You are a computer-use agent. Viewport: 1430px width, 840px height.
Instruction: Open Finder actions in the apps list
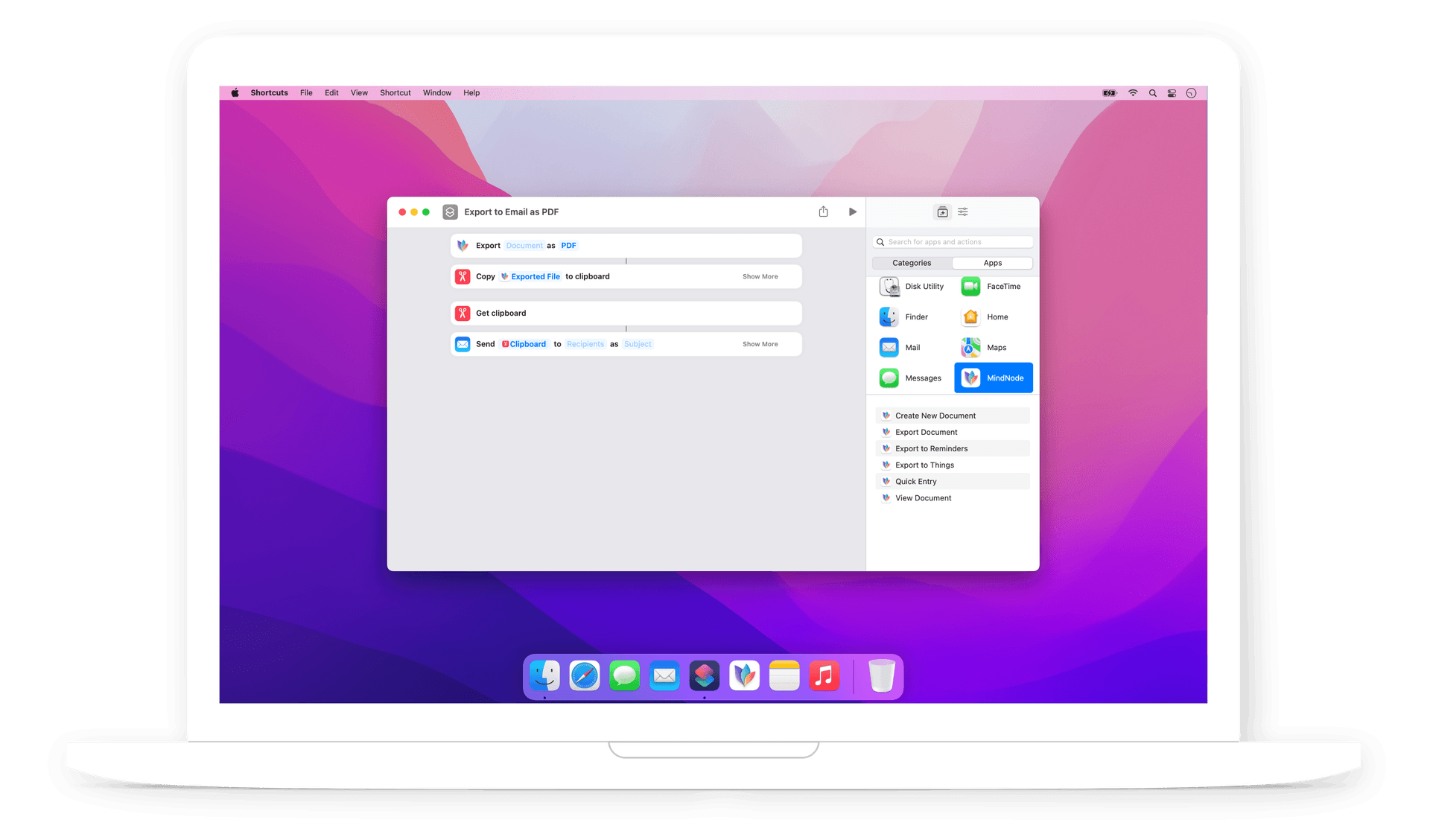(x=912, y=316)
